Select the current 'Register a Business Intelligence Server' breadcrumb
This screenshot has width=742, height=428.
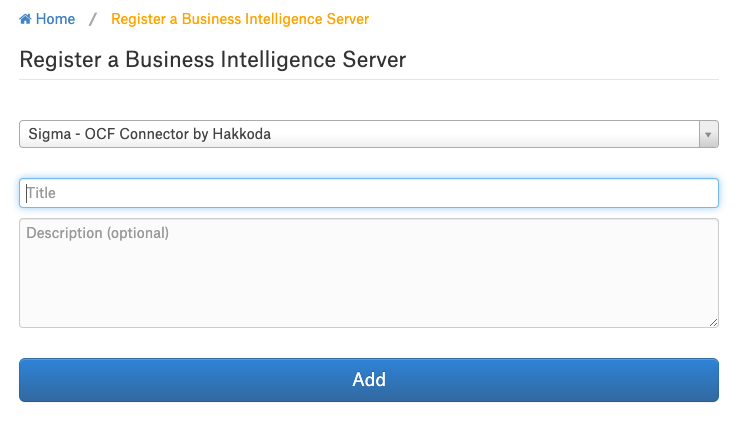tap(240, 19)
